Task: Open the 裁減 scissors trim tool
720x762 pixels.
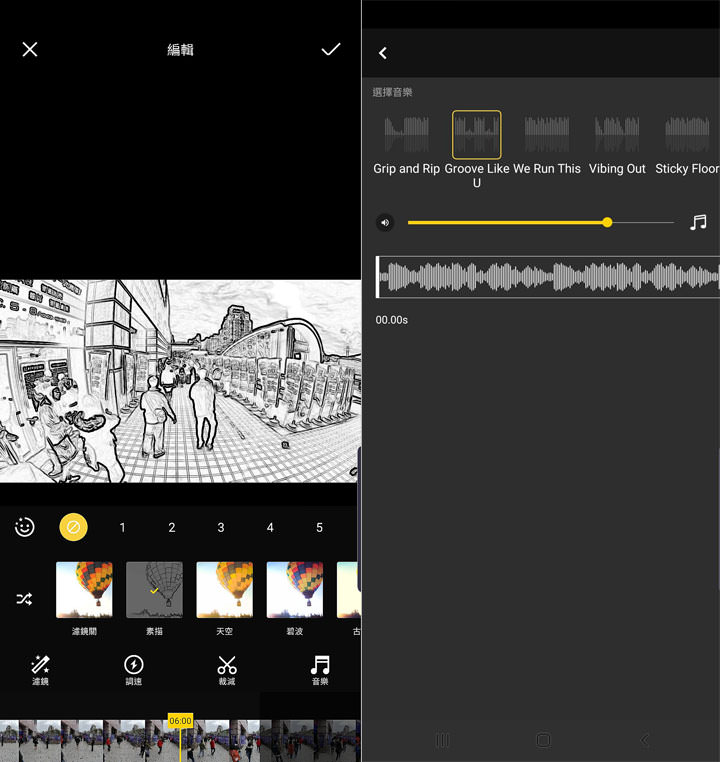Action: pos(227,670)
